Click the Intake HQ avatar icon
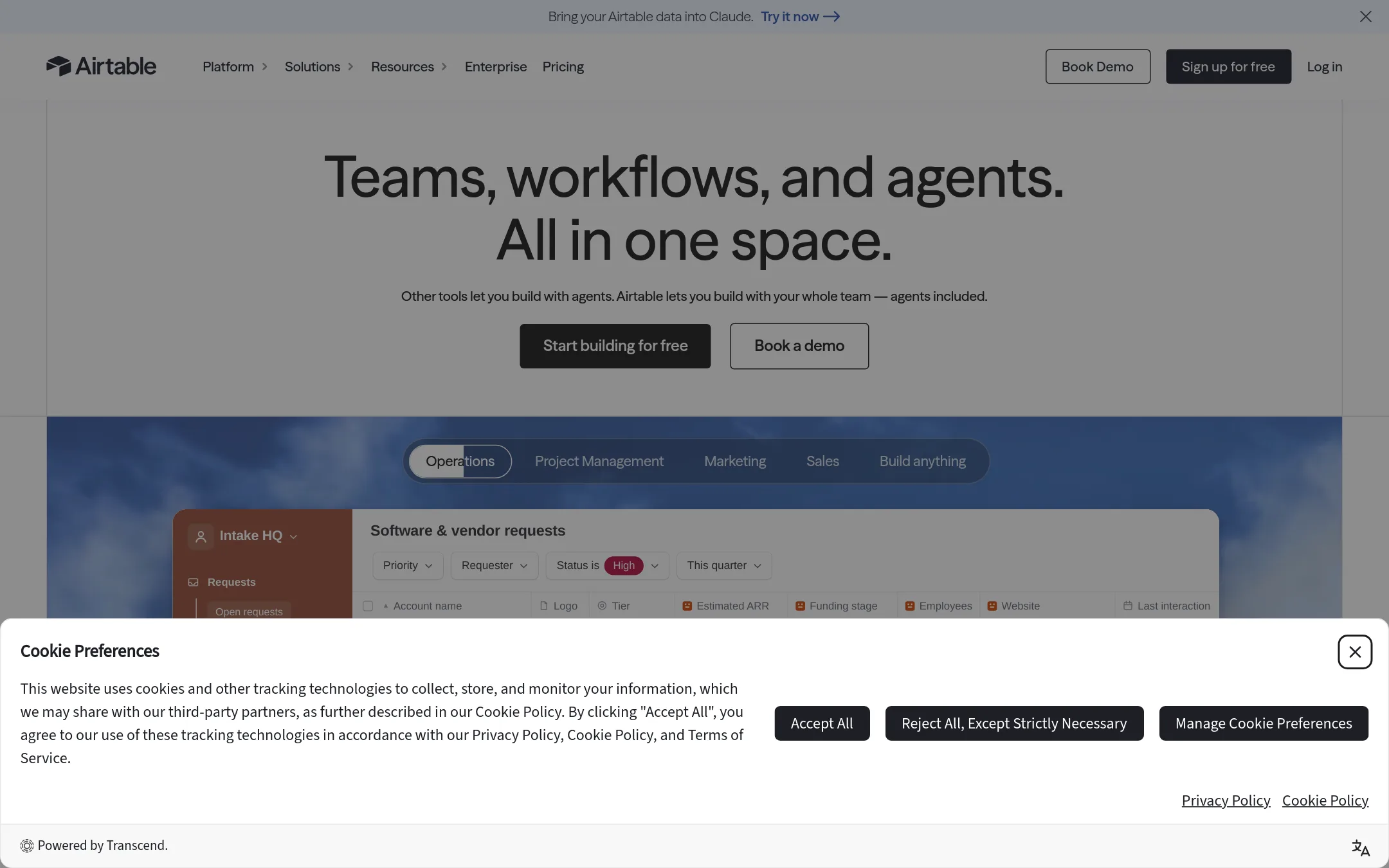The width and height of the screenshot is (1389, 868). click(201, 536)
